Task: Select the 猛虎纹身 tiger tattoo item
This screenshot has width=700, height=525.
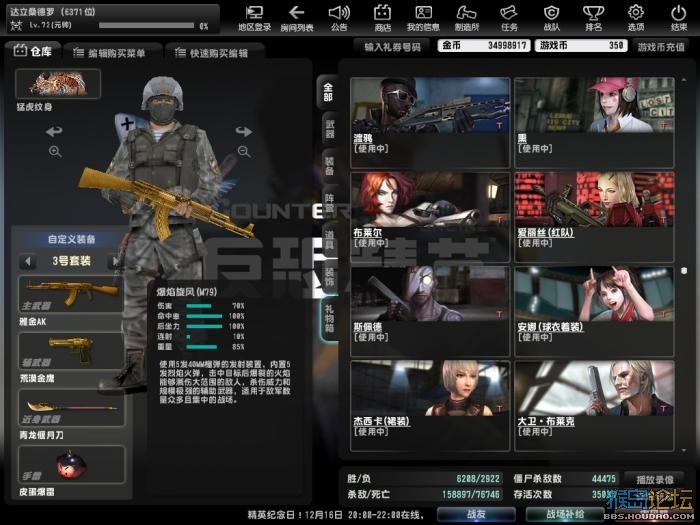Action: pyautogui.click(x=58, y=83)
